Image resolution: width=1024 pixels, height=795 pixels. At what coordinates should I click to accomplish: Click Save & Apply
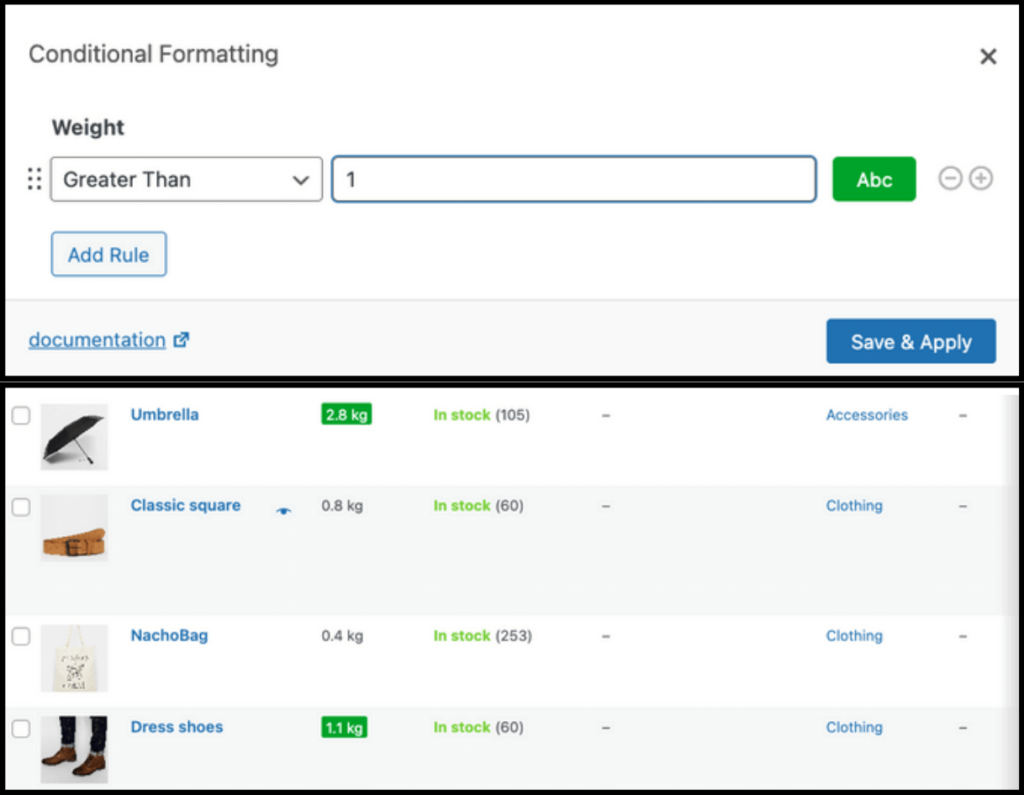pyautogui.click(x=910, y=342)
